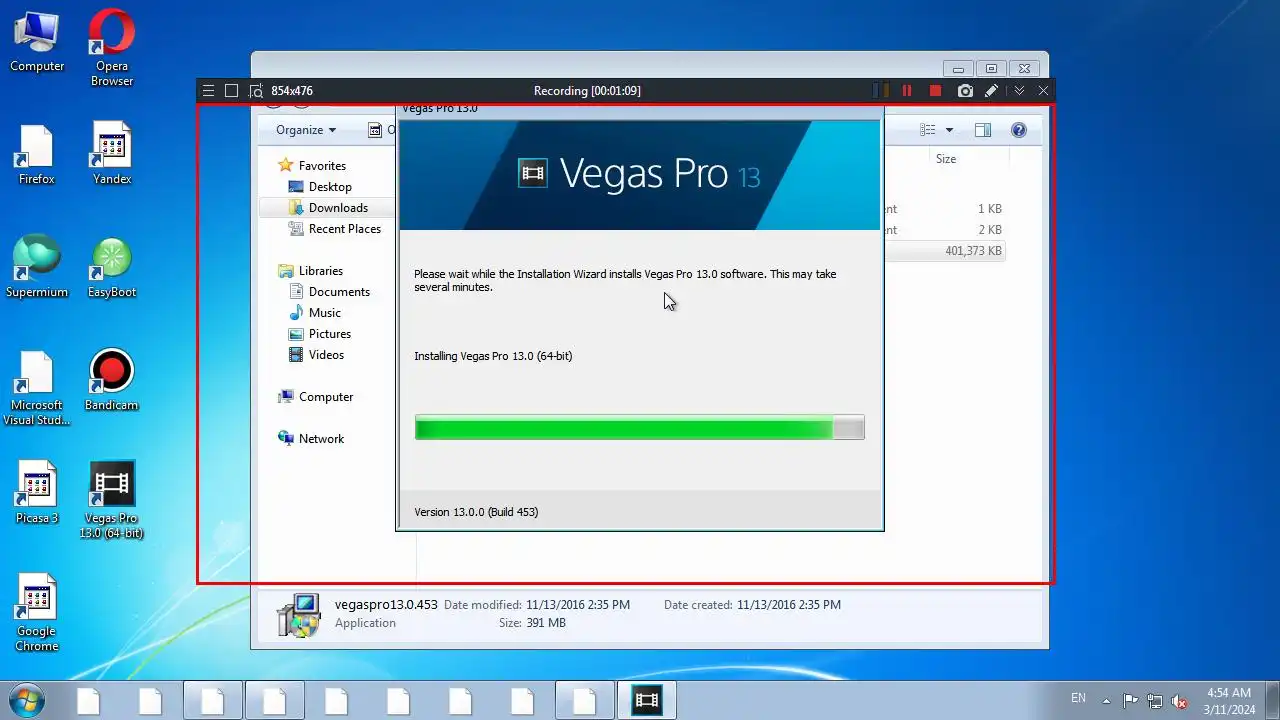Click the Size column header
This screenshot has height=720, width=1280.
tap(946, 159)
